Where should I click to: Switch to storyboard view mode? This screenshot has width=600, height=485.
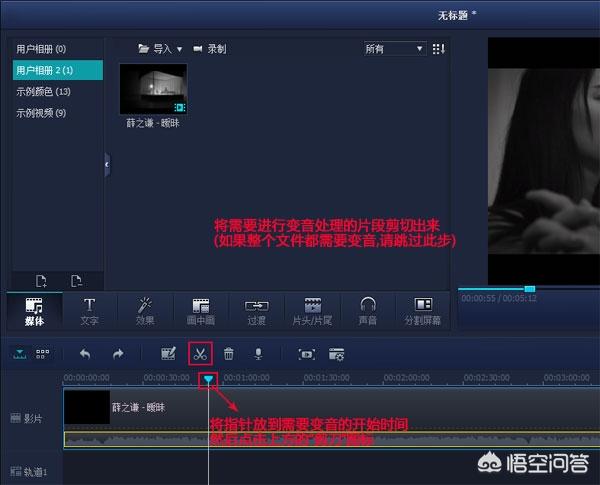[42, 354]
